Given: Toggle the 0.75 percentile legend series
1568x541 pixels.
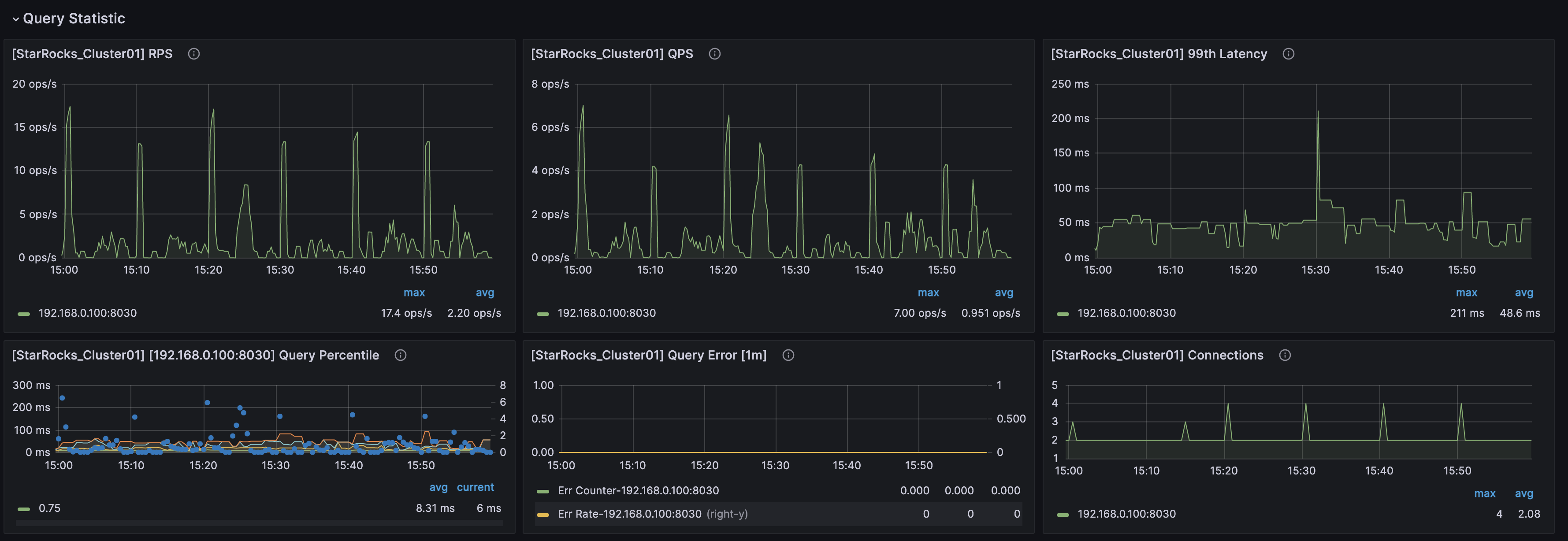Looking at the screenshot, I should click(x=49, y=509).
